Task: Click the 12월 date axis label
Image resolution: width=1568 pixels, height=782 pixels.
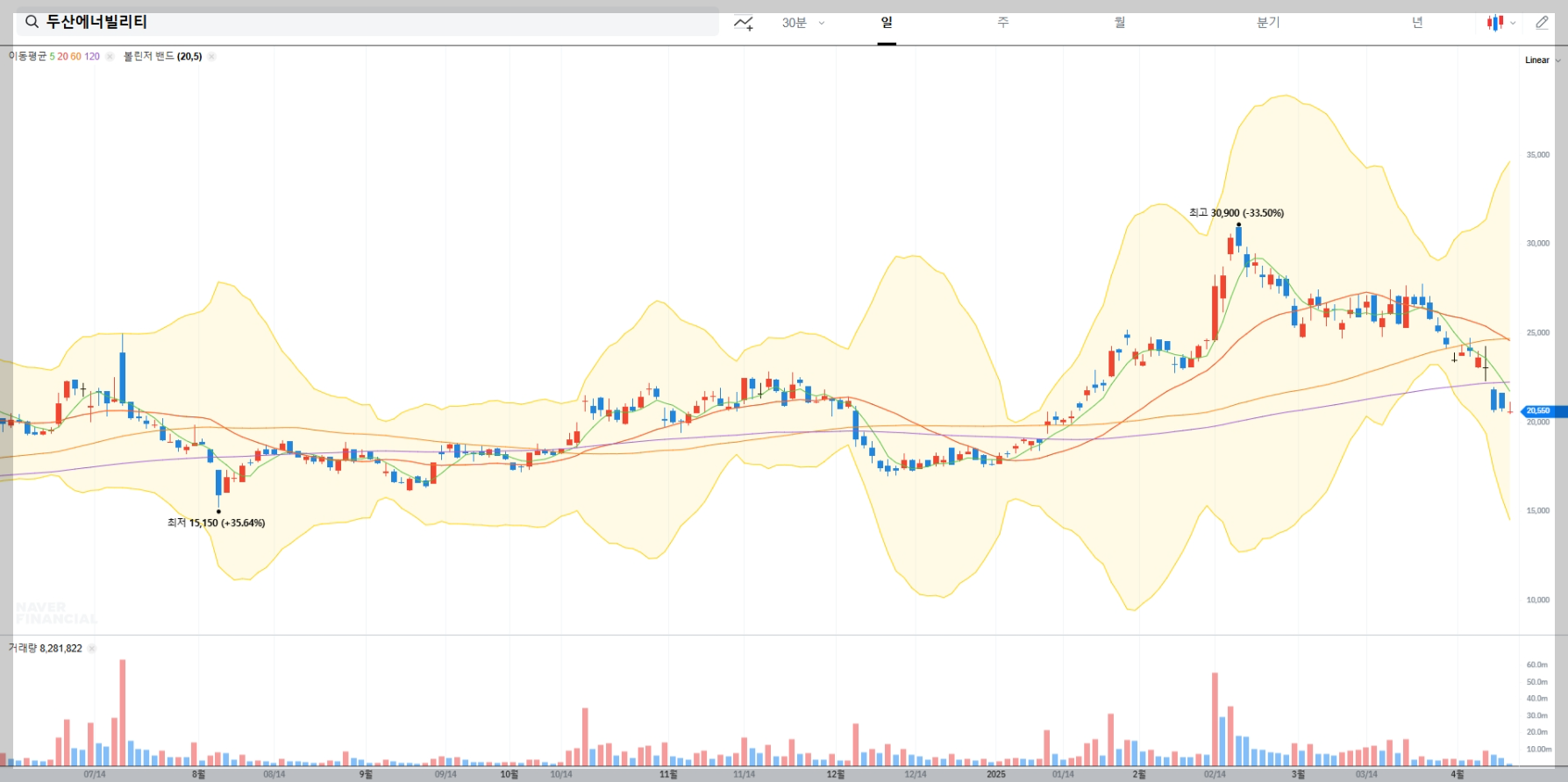Action: (x=836, y=774)
